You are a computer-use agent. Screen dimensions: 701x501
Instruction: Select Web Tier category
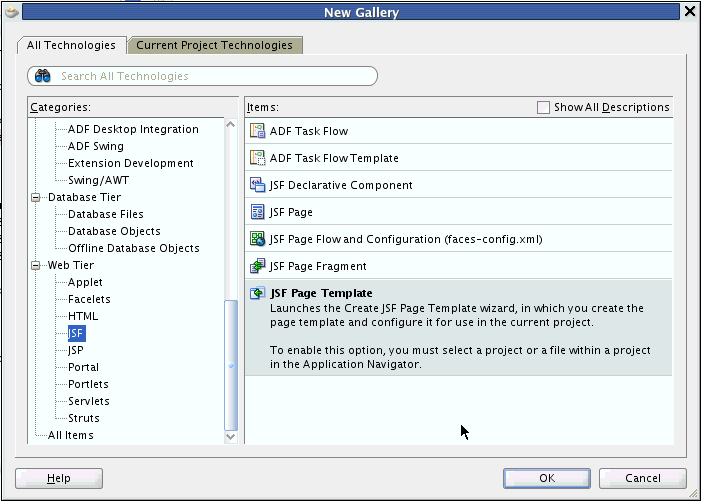click(71, 265)
